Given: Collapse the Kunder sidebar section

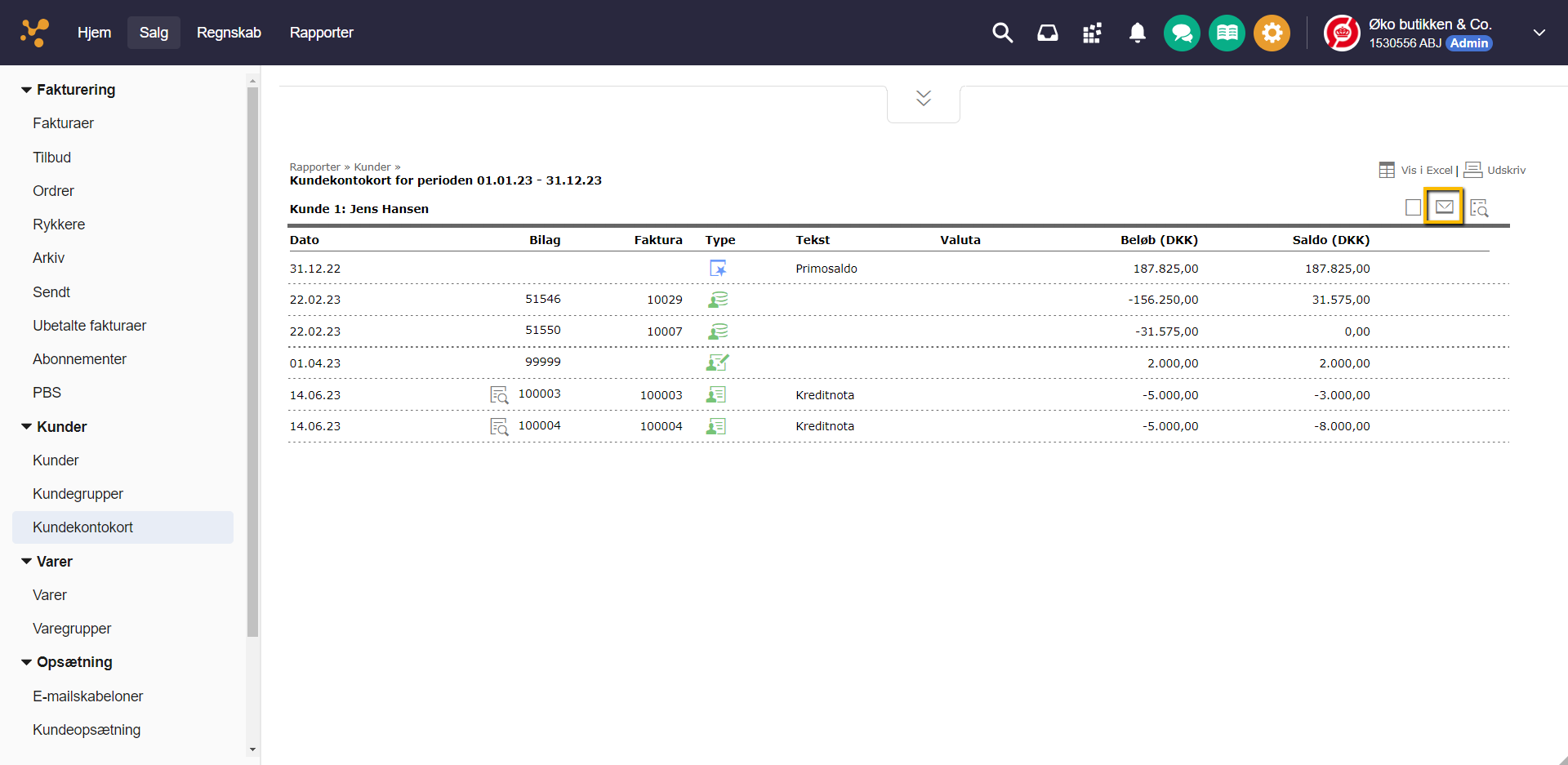Looking at the screenshot, I should 27,427.
